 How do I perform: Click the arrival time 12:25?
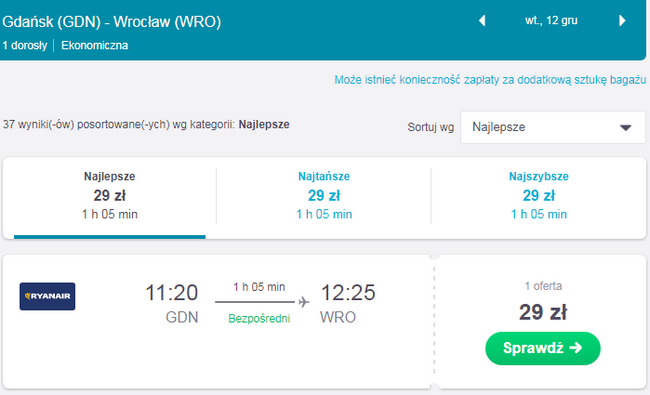click(348, 293)
